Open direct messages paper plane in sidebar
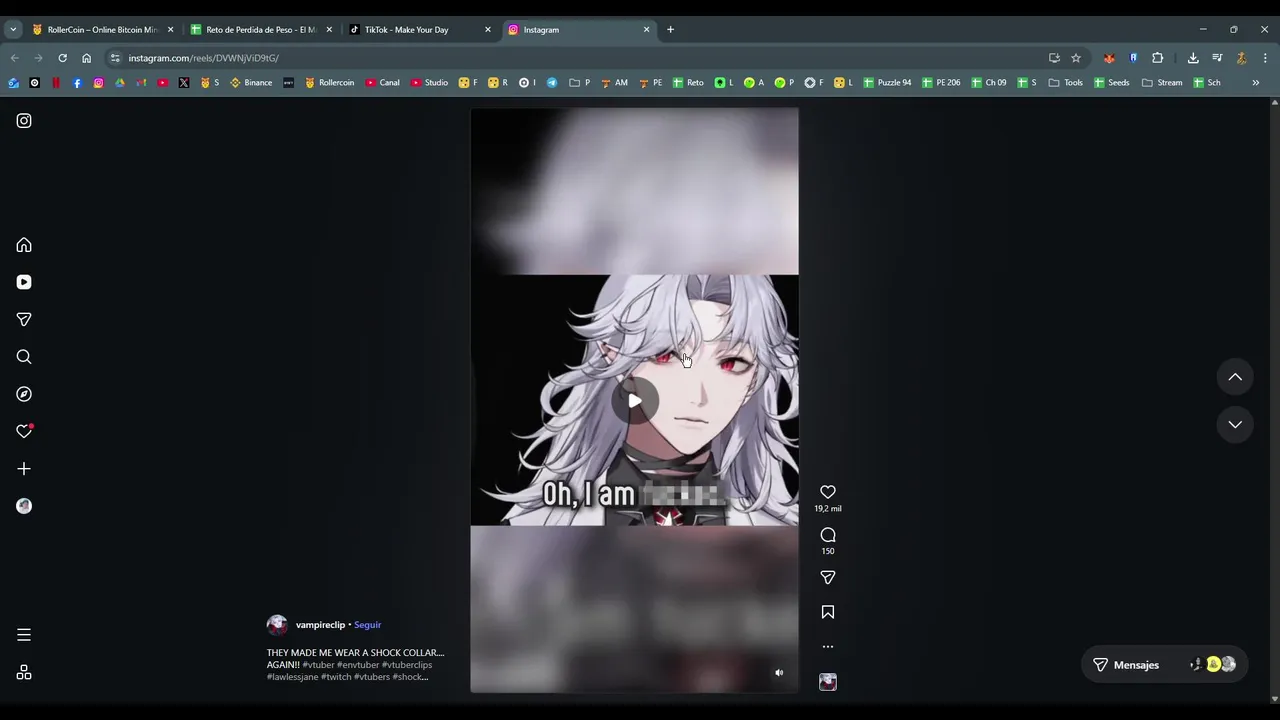This screenshot has height=720, width=1280. (24, 320)
